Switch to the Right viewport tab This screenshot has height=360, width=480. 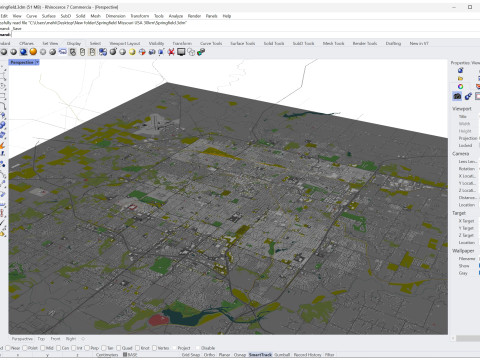point(70,339)
